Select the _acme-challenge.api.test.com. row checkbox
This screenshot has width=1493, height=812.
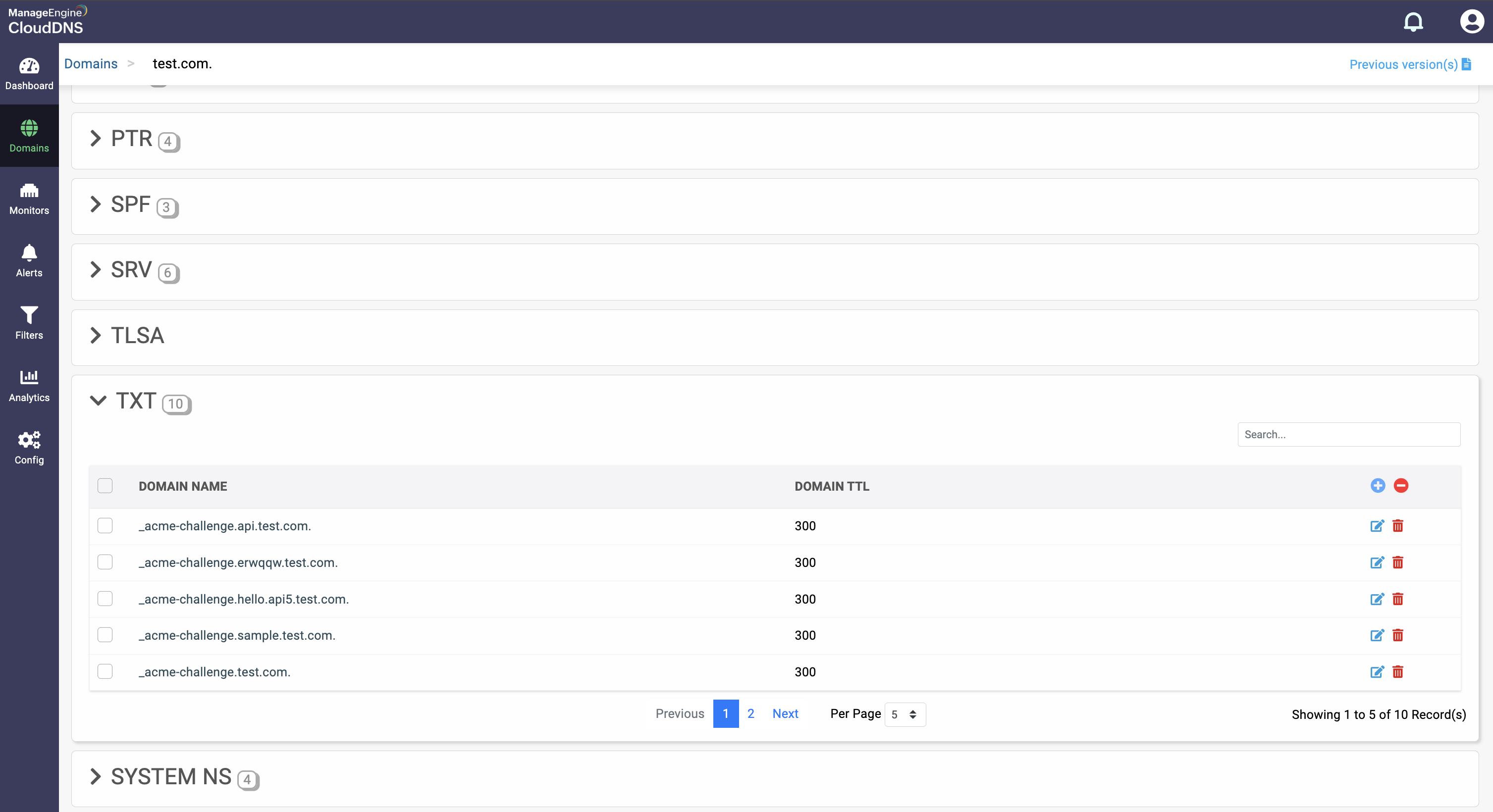[105, 525]
